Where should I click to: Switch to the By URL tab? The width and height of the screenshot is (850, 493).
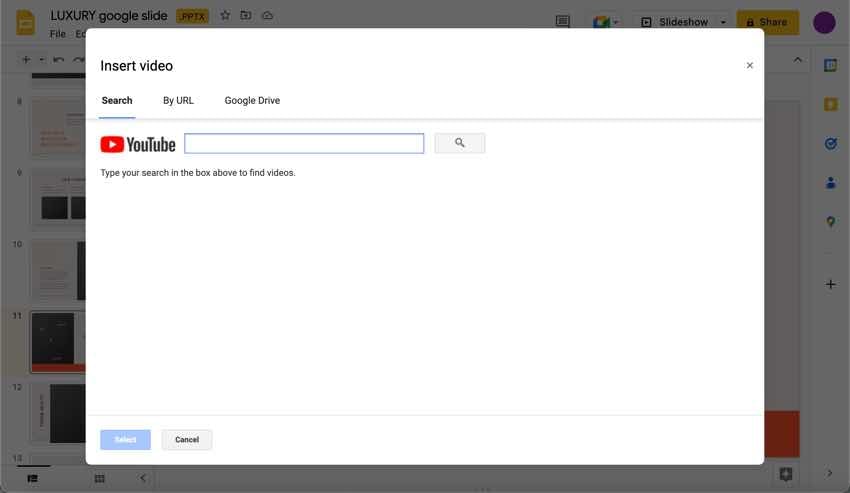point(178,101)
